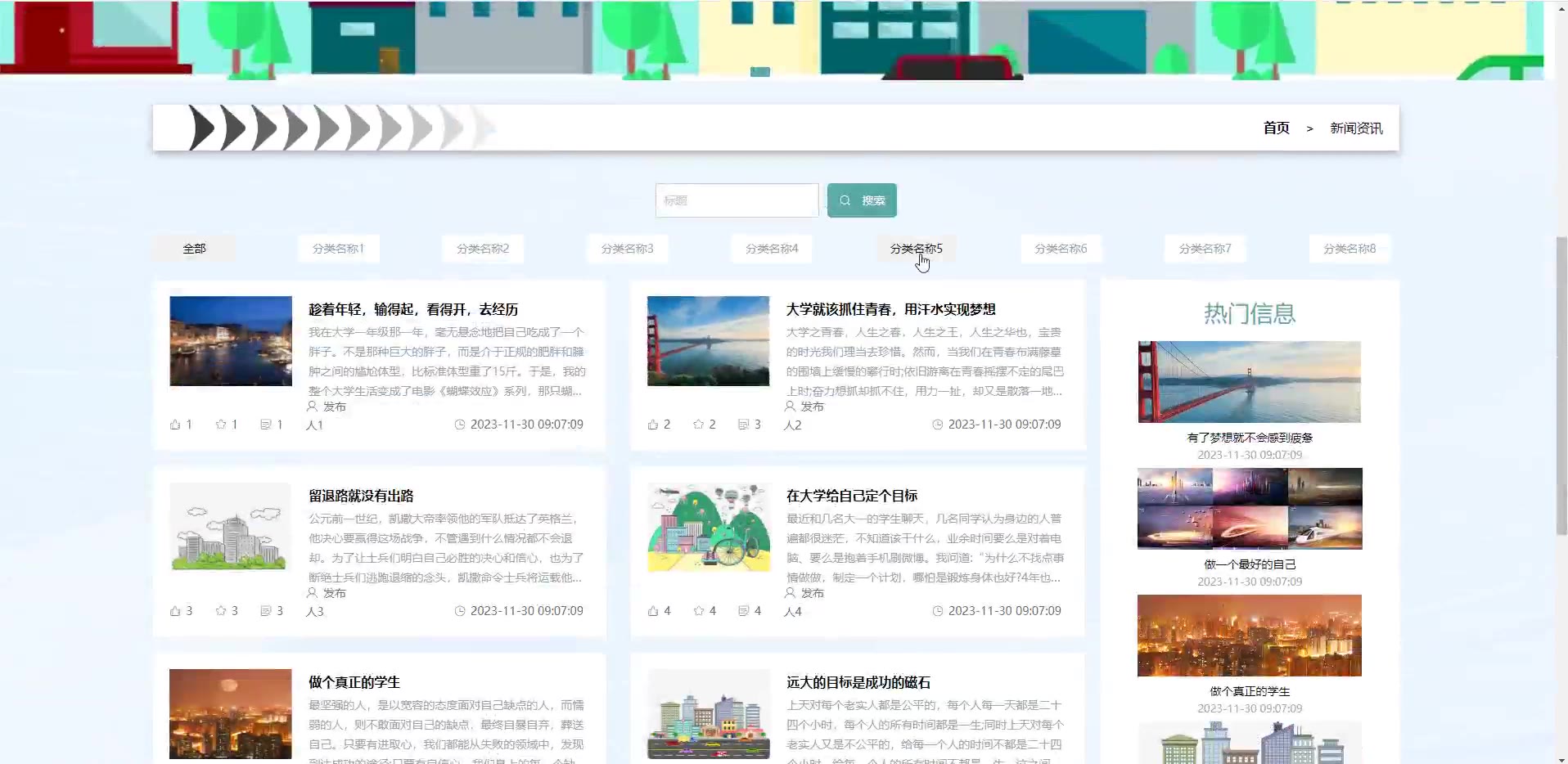Click comment icon on 在大学给自己定个目标 article

pyautogui.click(x=743, y=611)
